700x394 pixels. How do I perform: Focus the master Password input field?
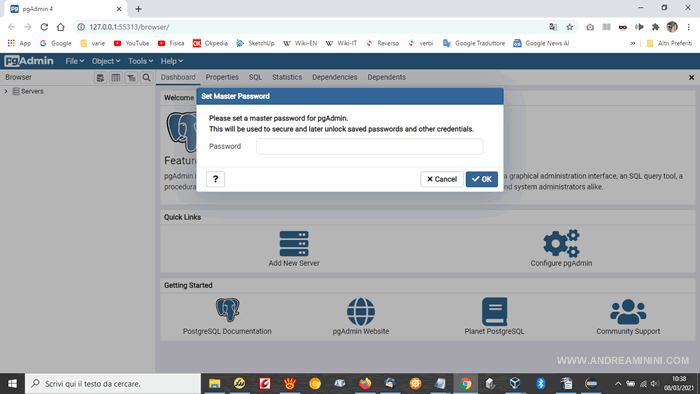pos(369,146)
